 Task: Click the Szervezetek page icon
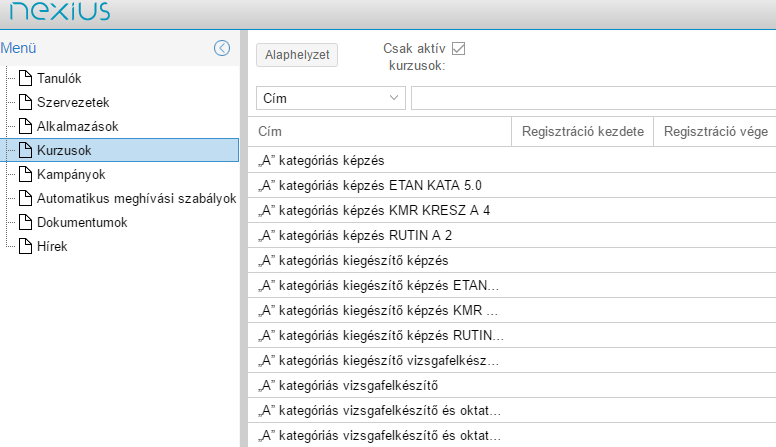click(27, 102)
